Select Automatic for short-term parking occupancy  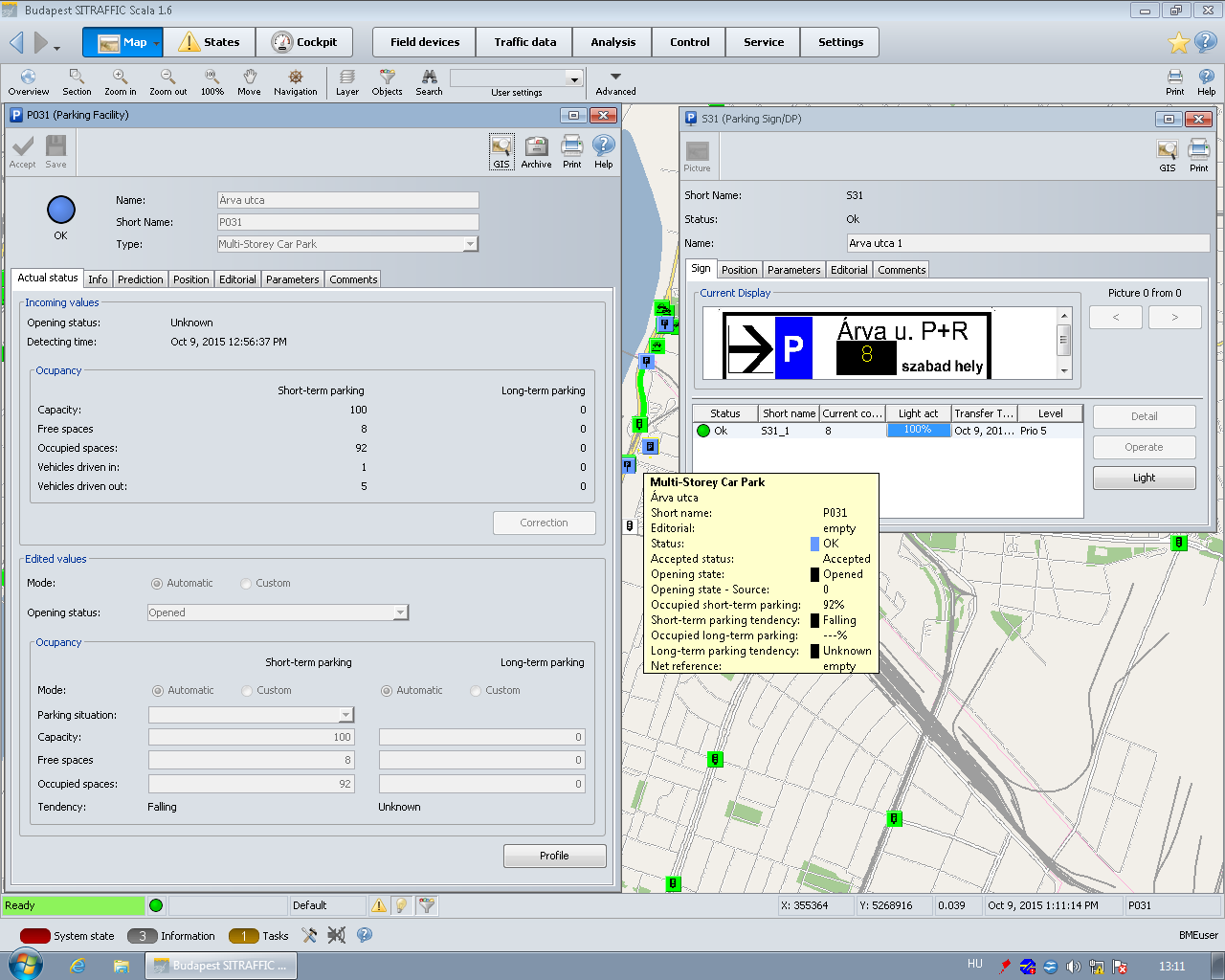158,691
